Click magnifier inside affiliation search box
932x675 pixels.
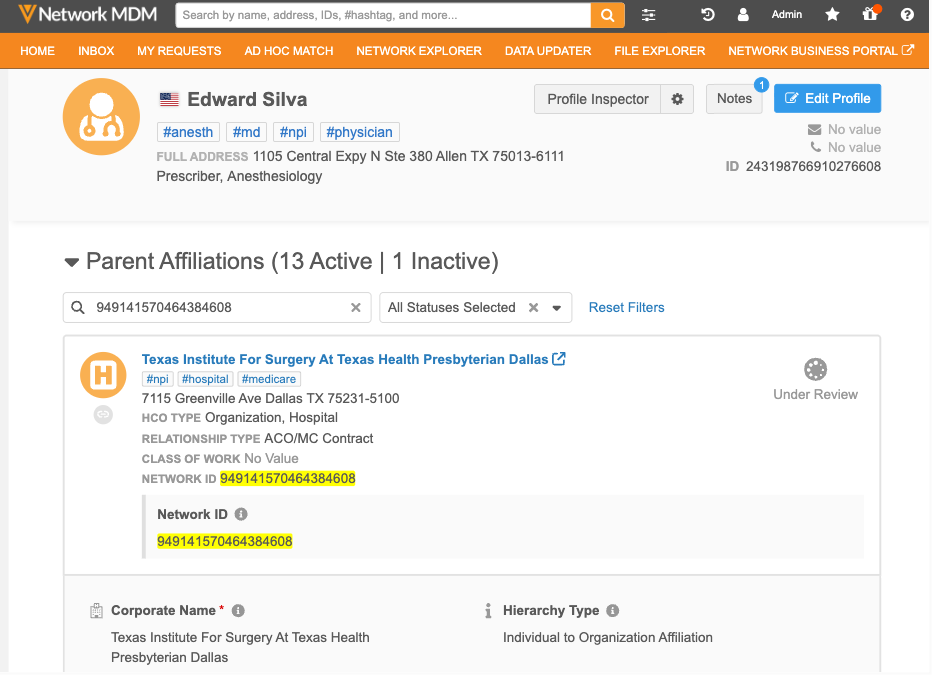coord(78,307)
